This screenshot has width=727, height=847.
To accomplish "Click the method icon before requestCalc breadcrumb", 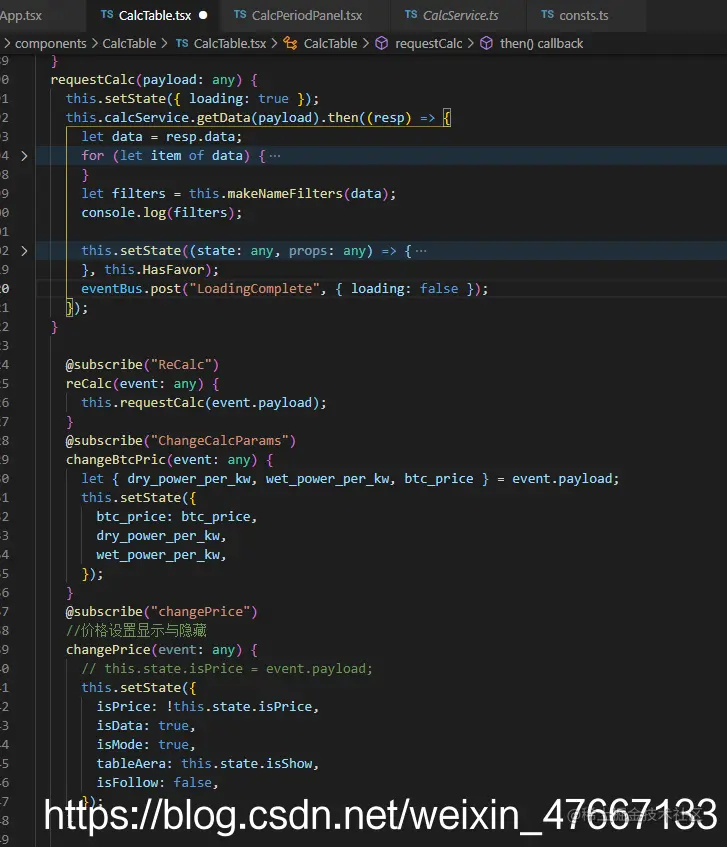I will [382, 43].
